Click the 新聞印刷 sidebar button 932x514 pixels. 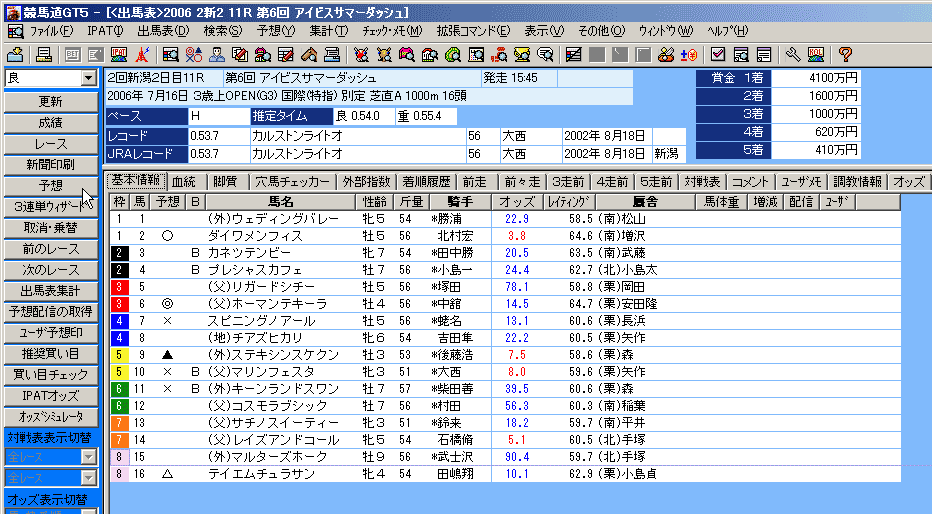tap(51, 164)
